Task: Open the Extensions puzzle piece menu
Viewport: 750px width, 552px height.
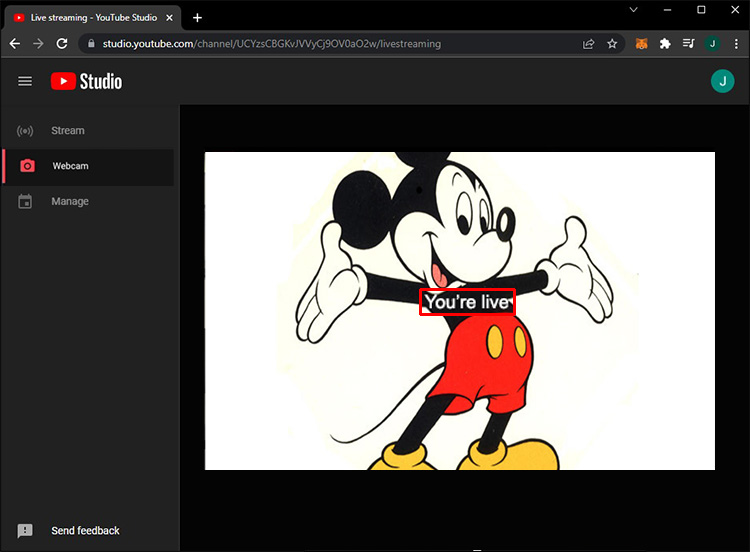Action: click(665, 44)
